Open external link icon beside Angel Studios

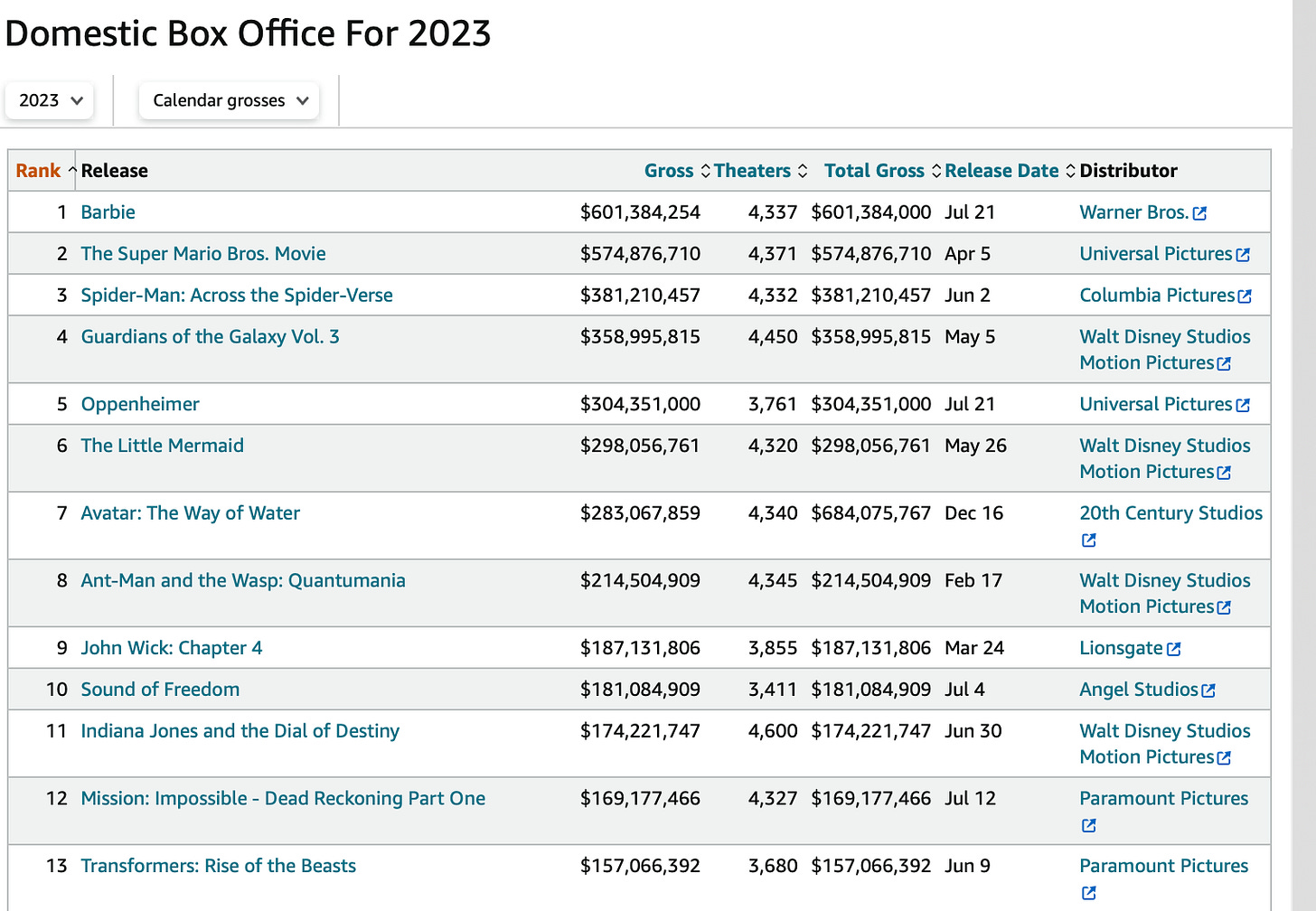point(1208,690)
